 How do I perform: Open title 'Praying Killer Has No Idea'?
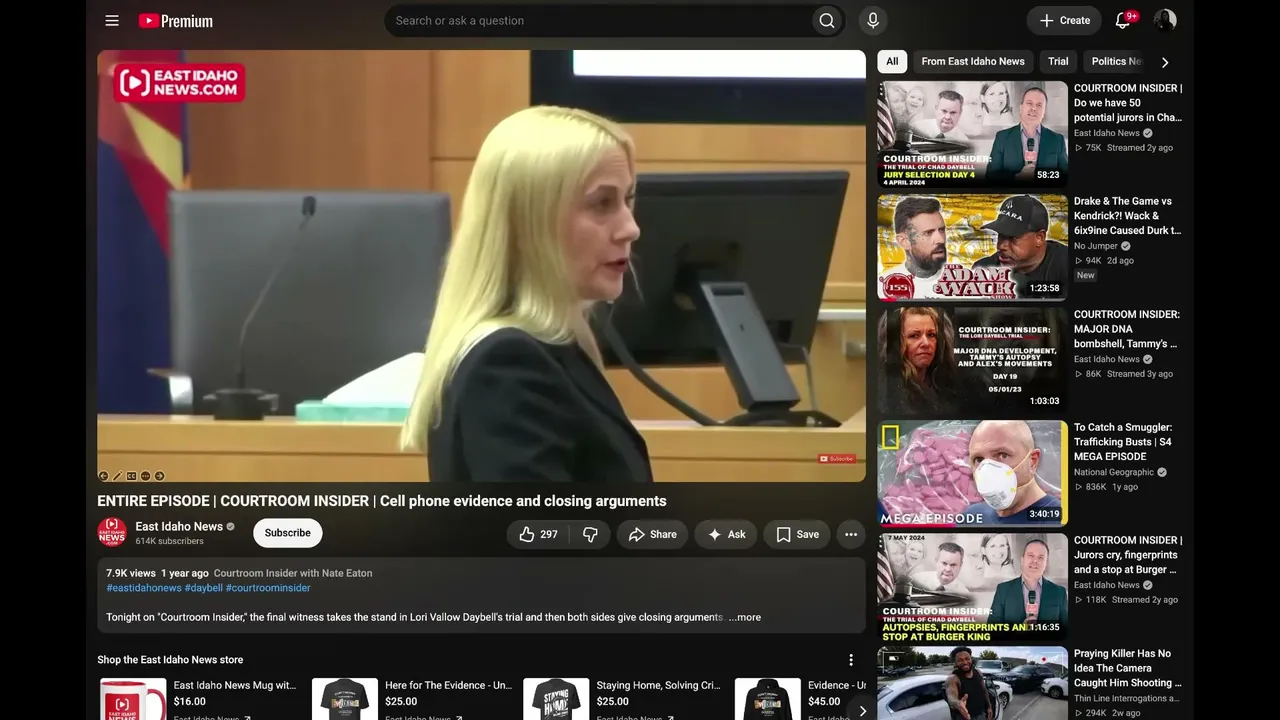pos(1128,668)
